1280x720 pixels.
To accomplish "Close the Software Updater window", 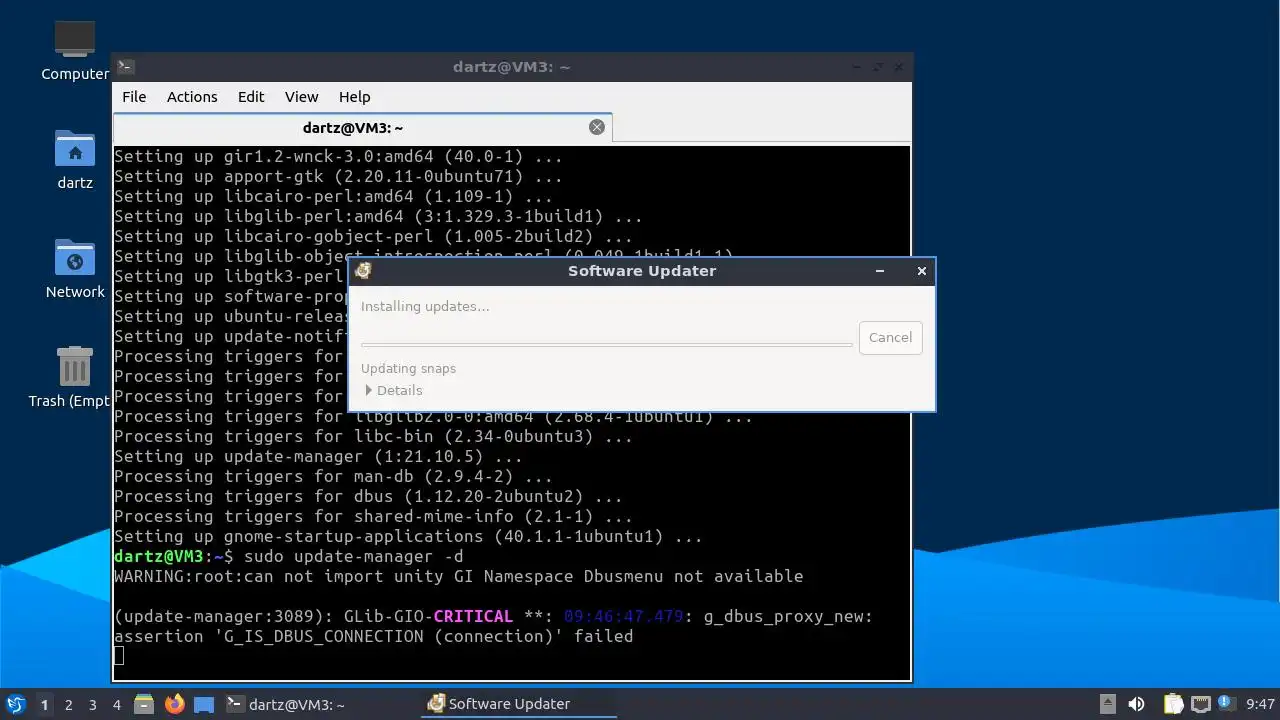I will coord(922,271).
